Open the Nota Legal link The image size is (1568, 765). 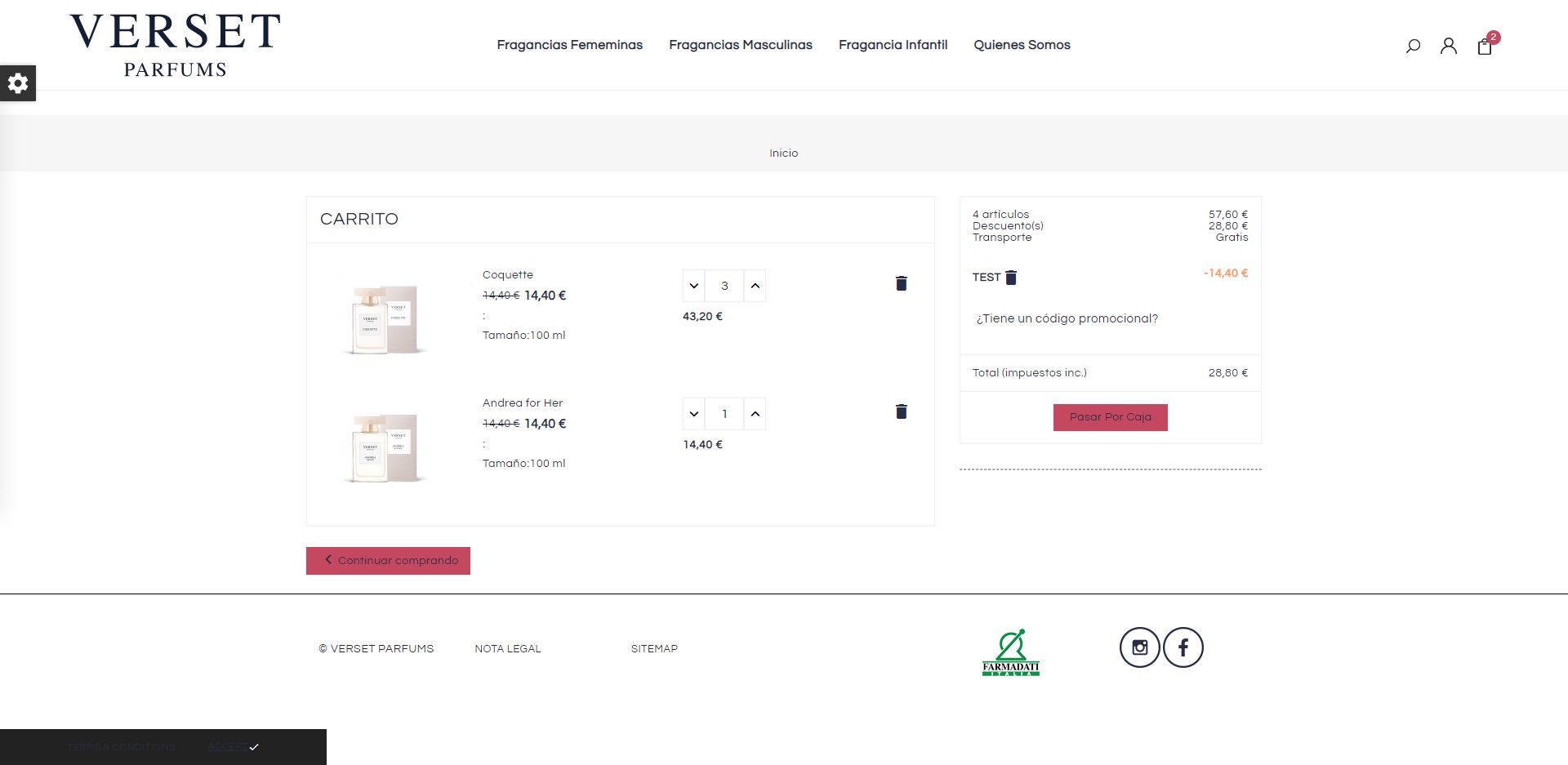pos(508,649)
